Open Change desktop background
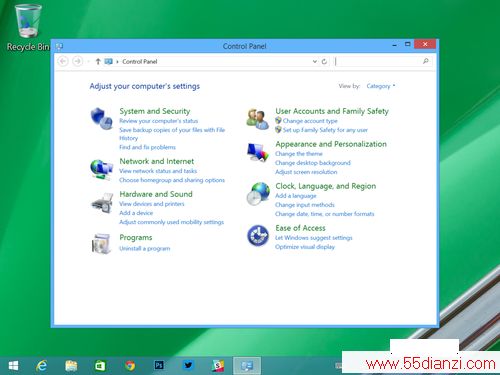Viewport: 500px width, 375px height. point(313,163)
